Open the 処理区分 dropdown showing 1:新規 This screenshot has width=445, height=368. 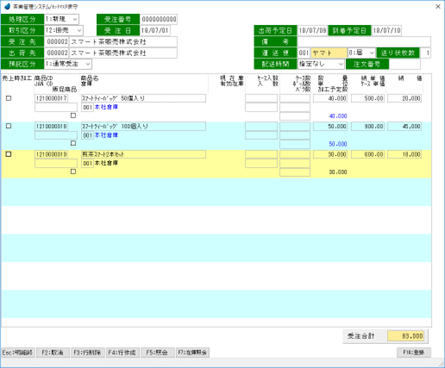tap(62, 19)
